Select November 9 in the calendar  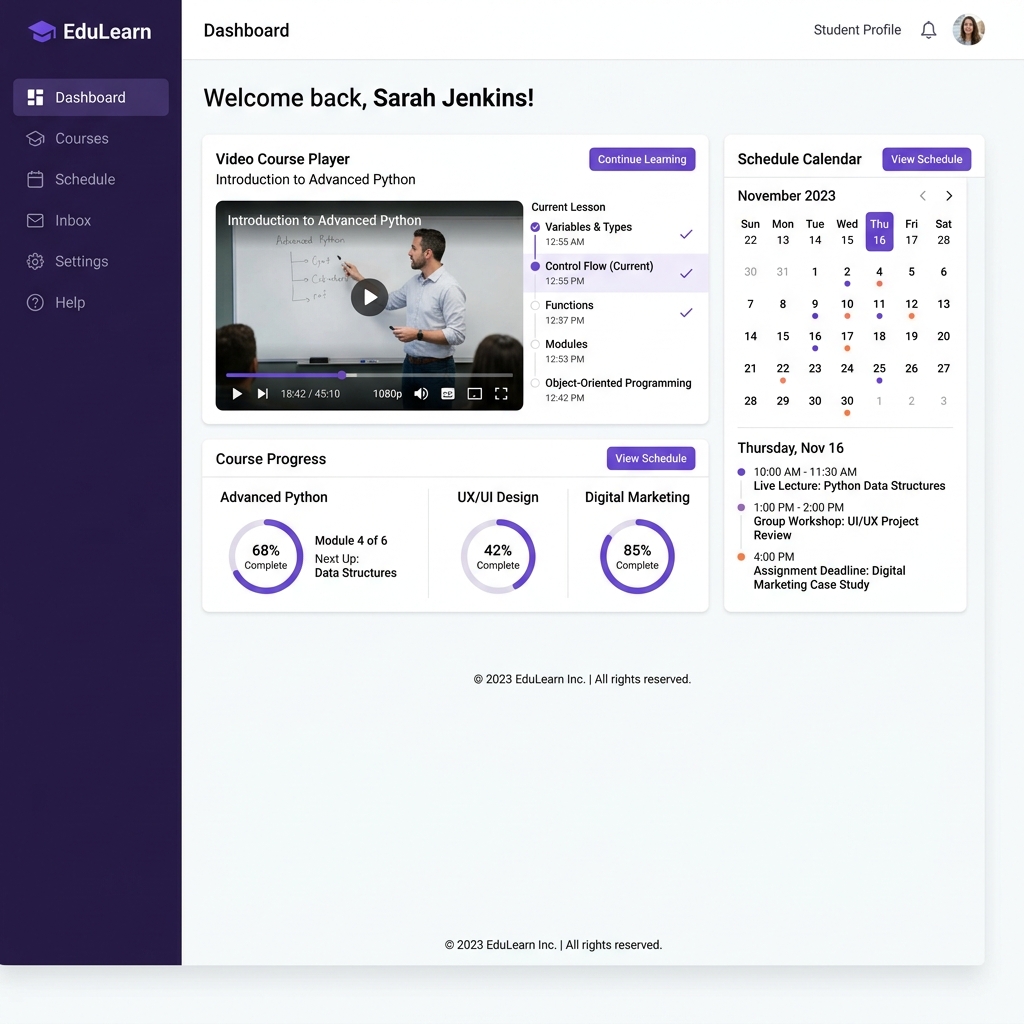(x=814, y=306)
